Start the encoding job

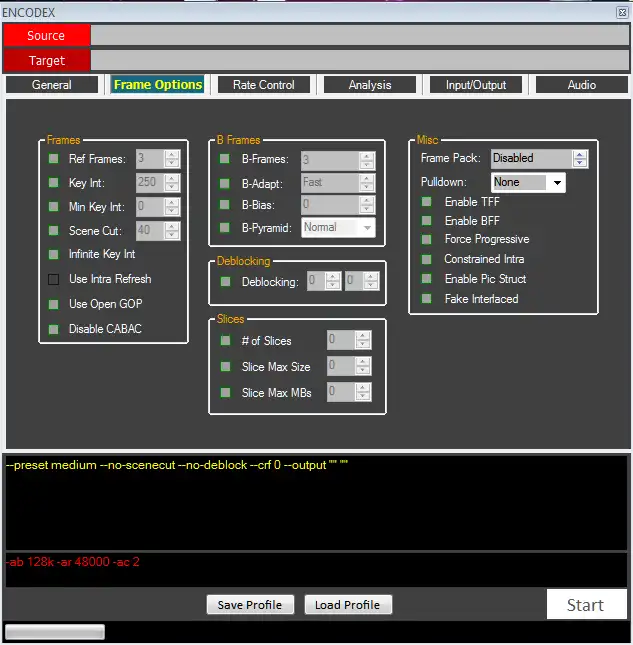coord(586,604)
